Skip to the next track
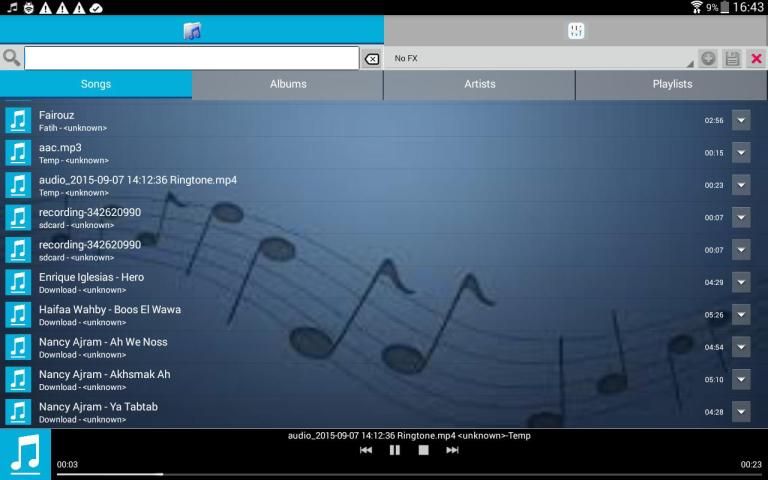The height and width of the screenshot is (480, 768). click(x=452, y=450)
